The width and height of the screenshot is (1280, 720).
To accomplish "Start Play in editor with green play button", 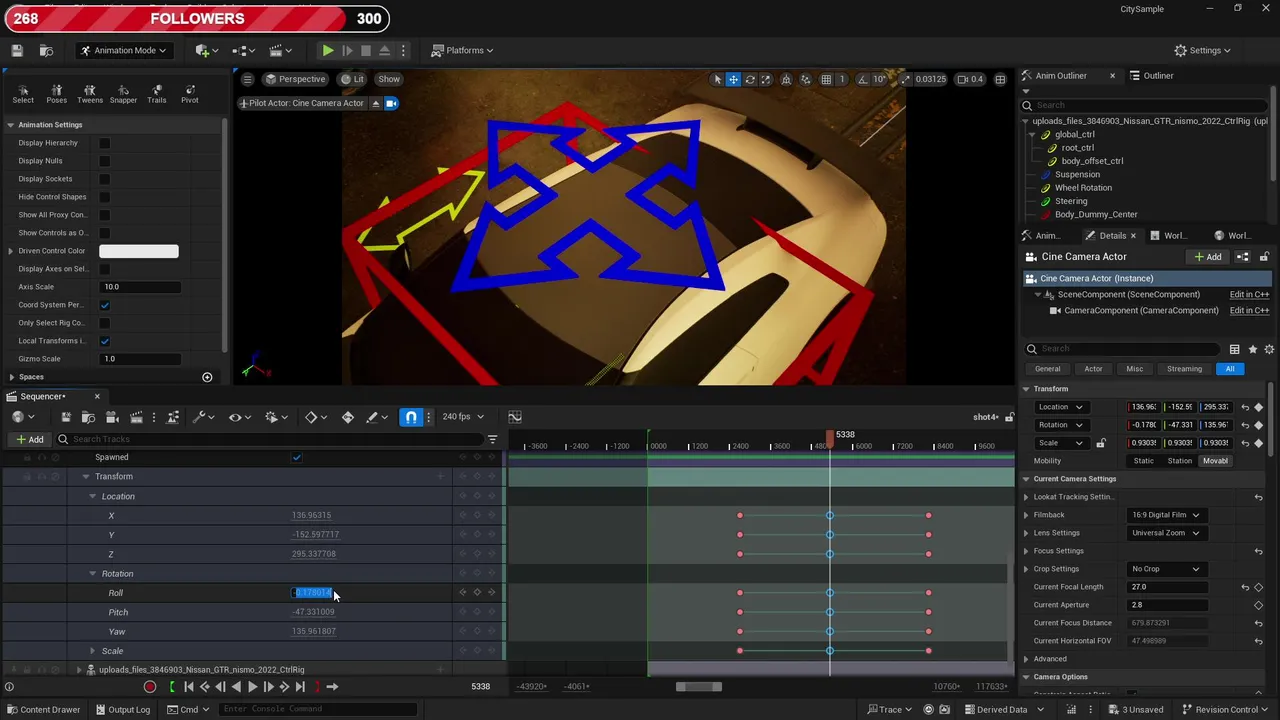I will (x=328, y=50).
